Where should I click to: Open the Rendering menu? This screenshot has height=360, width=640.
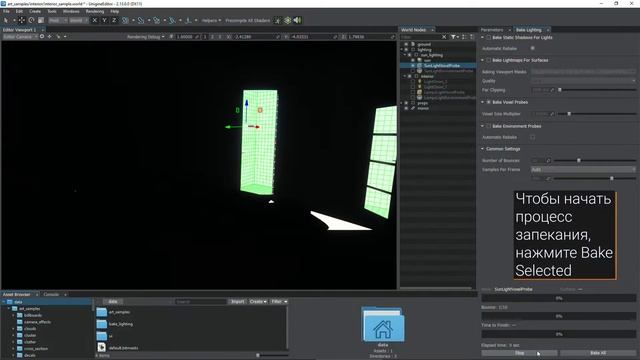coord(95,11)
